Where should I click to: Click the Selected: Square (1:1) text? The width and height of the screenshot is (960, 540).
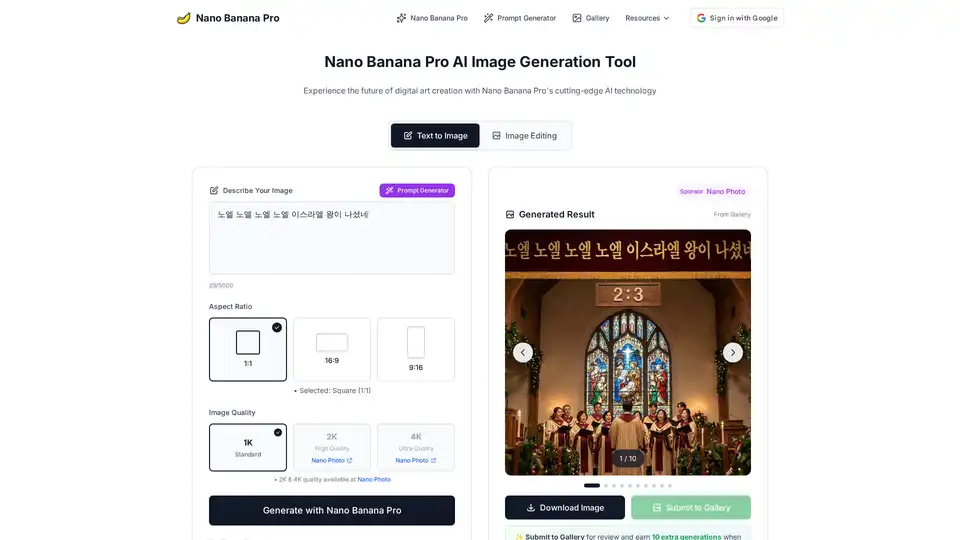pos(335,391)
